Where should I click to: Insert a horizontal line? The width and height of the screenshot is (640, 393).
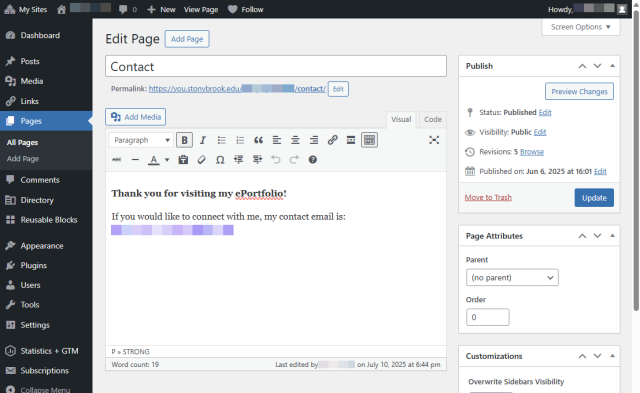(135, 160)
